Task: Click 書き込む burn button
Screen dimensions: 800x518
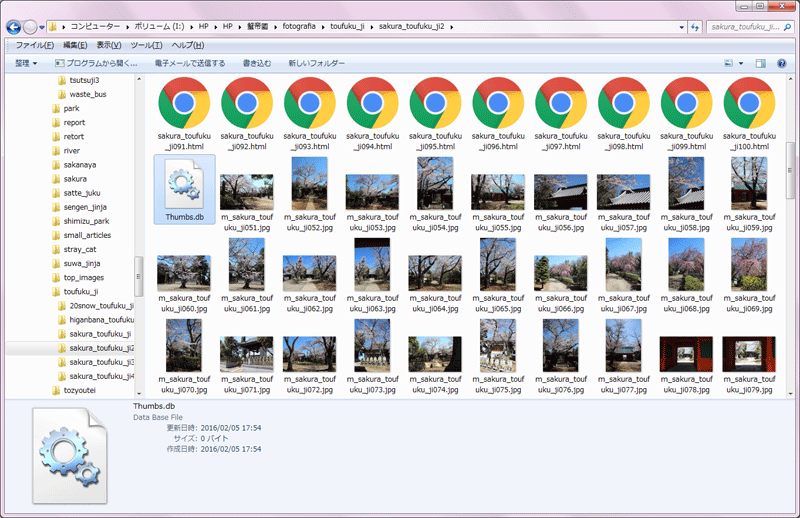Action: pyautogui.click(x=257, y=63)
